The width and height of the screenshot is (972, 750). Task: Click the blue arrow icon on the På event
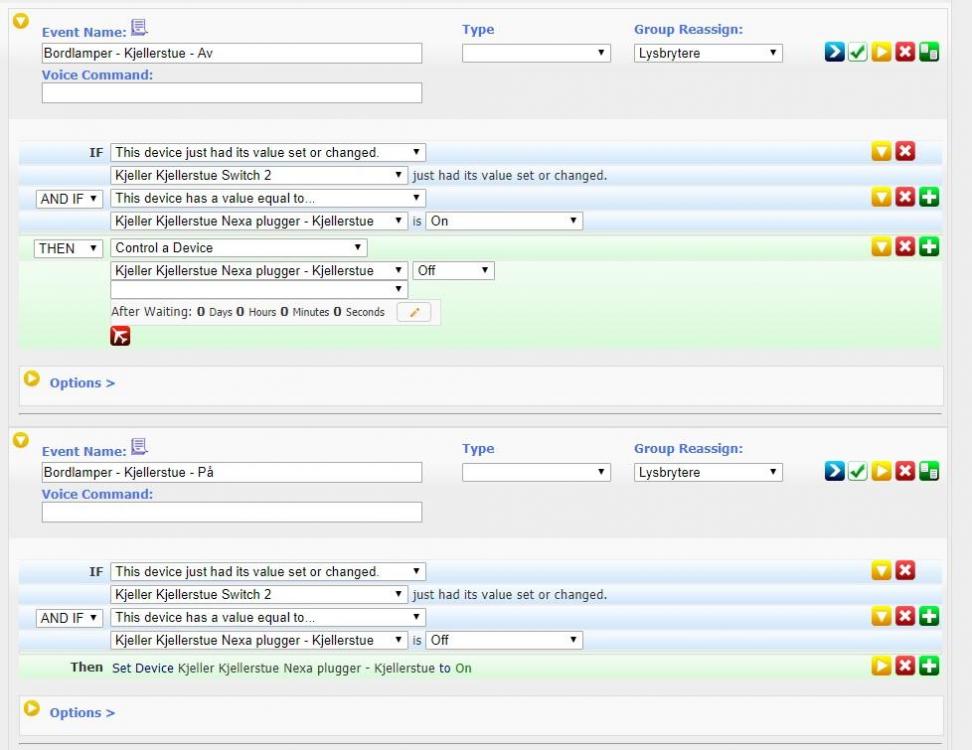(x=834, y=472)
